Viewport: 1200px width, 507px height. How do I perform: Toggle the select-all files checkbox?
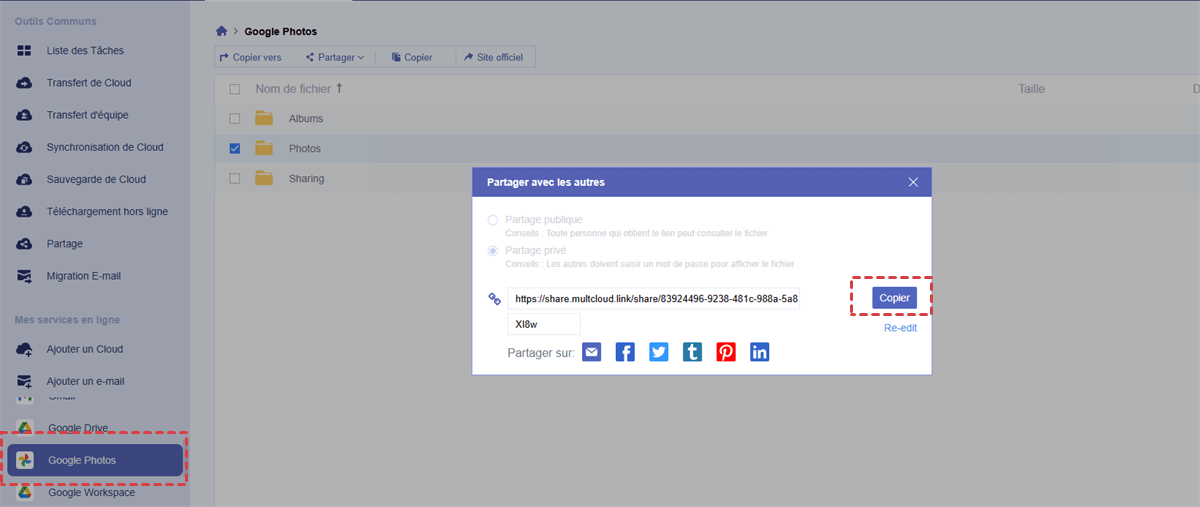(x=235, y=89)
